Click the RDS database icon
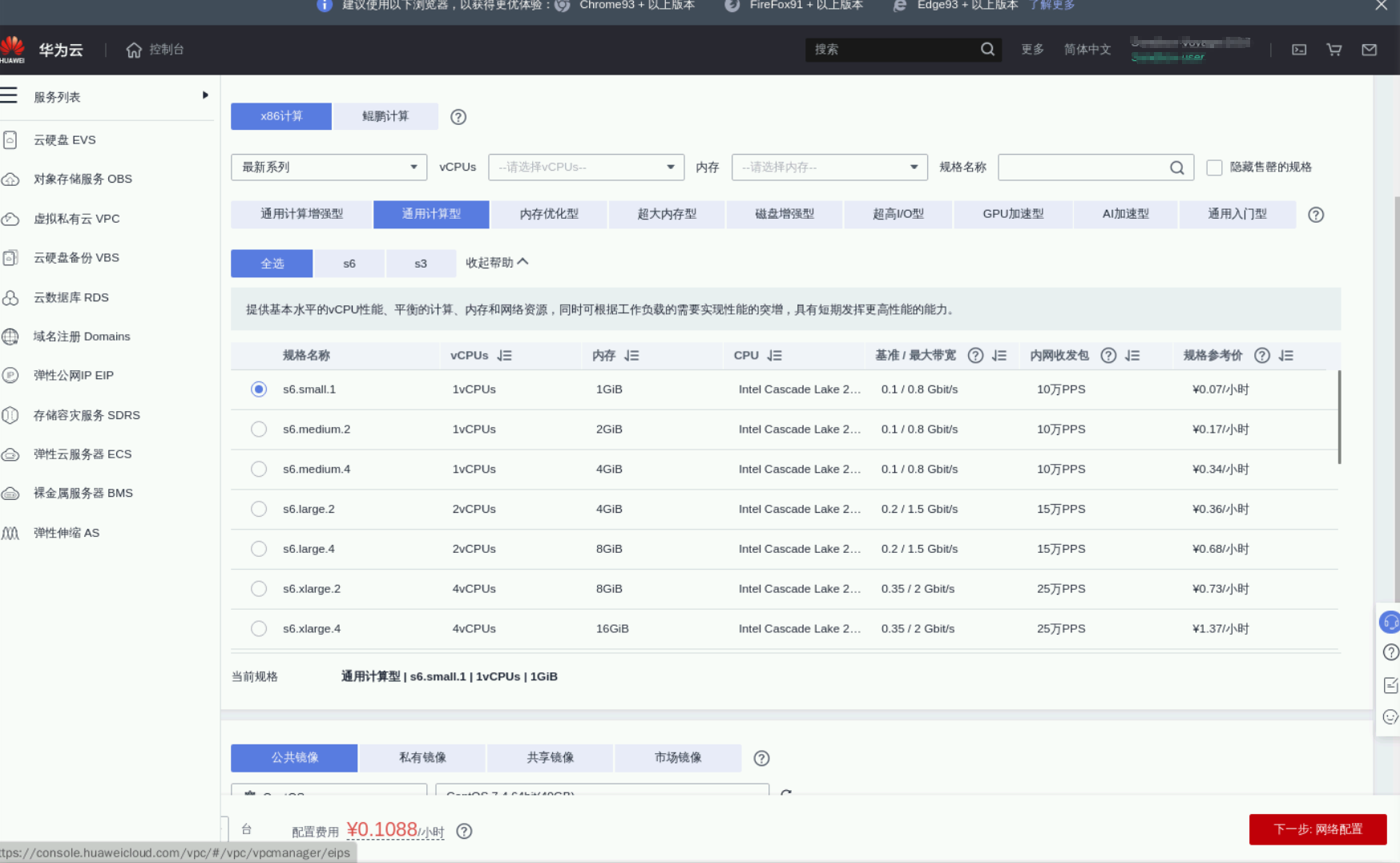This screenshot has height=863, width=1400. pos(10,297)
